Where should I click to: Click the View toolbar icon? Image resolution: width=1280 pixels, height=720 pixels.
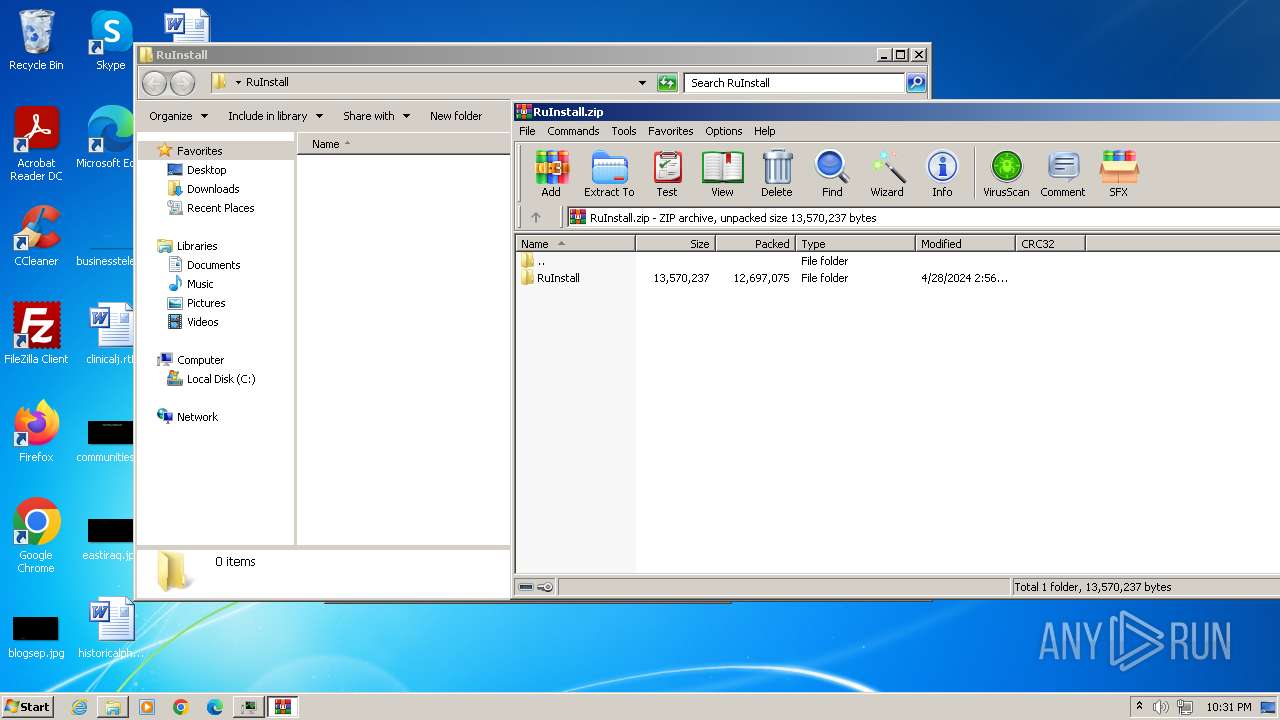[x=722, y=173]
